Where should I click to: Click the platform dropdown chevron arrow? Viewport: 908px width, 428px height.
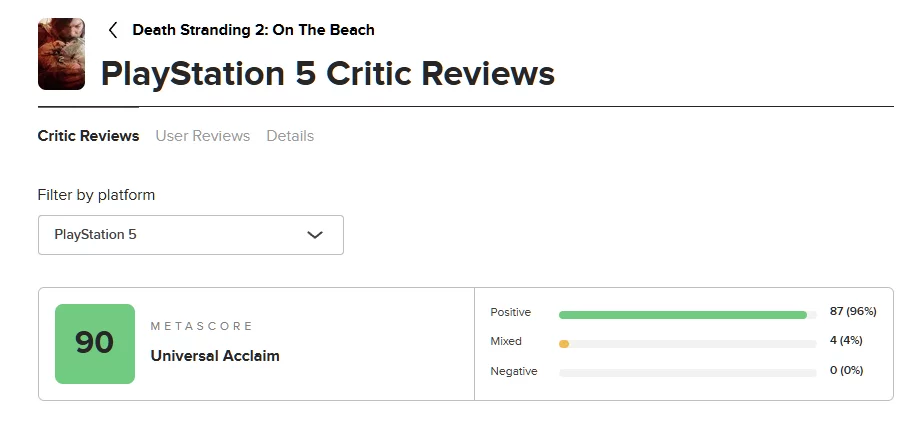(x=315, y=235)
